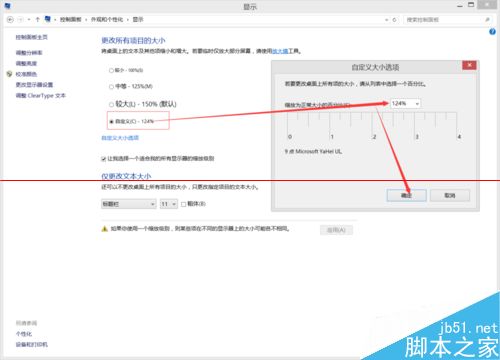
Task: Open the 控制面板主页 link
Action: coord(31,37)
